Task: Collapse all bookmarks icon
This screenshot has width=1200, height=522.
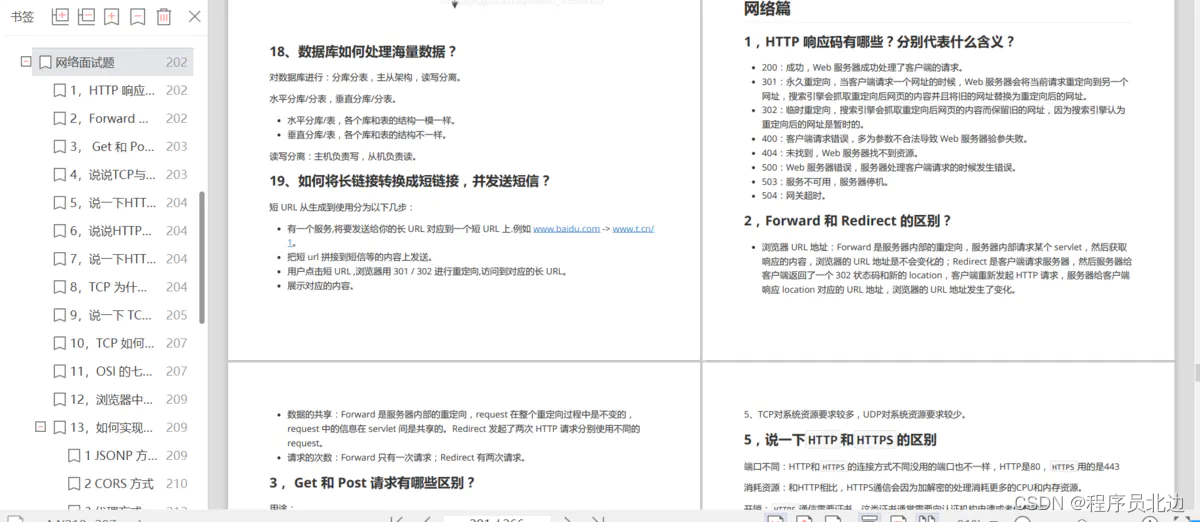Action: [86, 16]
